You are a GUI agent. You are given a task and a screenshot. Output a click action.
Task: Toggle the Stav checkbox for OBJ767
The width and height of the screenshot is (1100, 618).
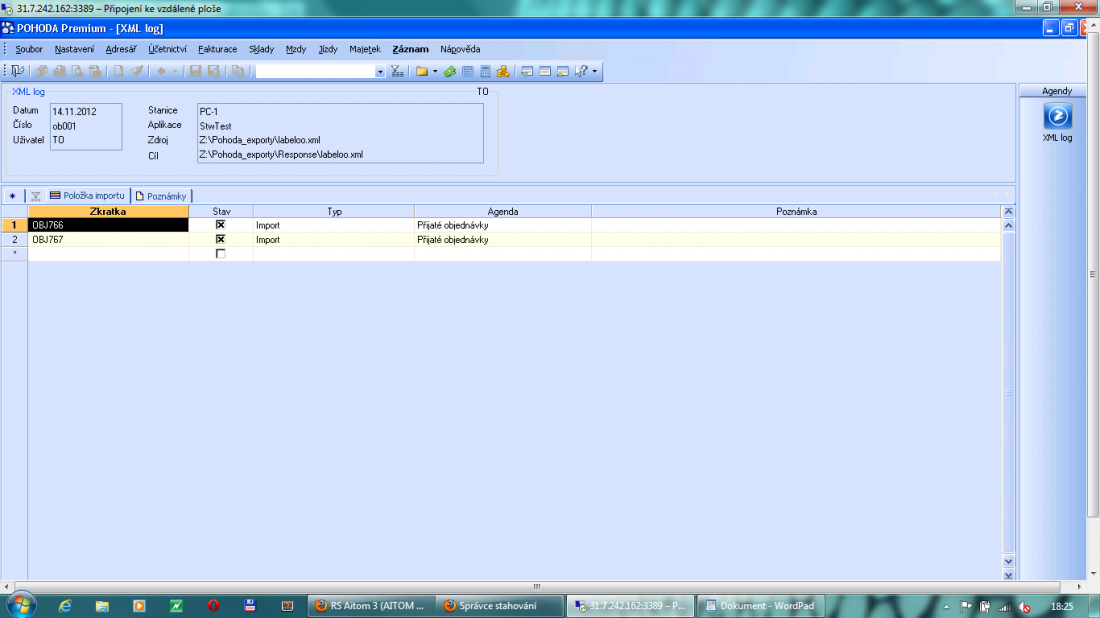(220, 239)
